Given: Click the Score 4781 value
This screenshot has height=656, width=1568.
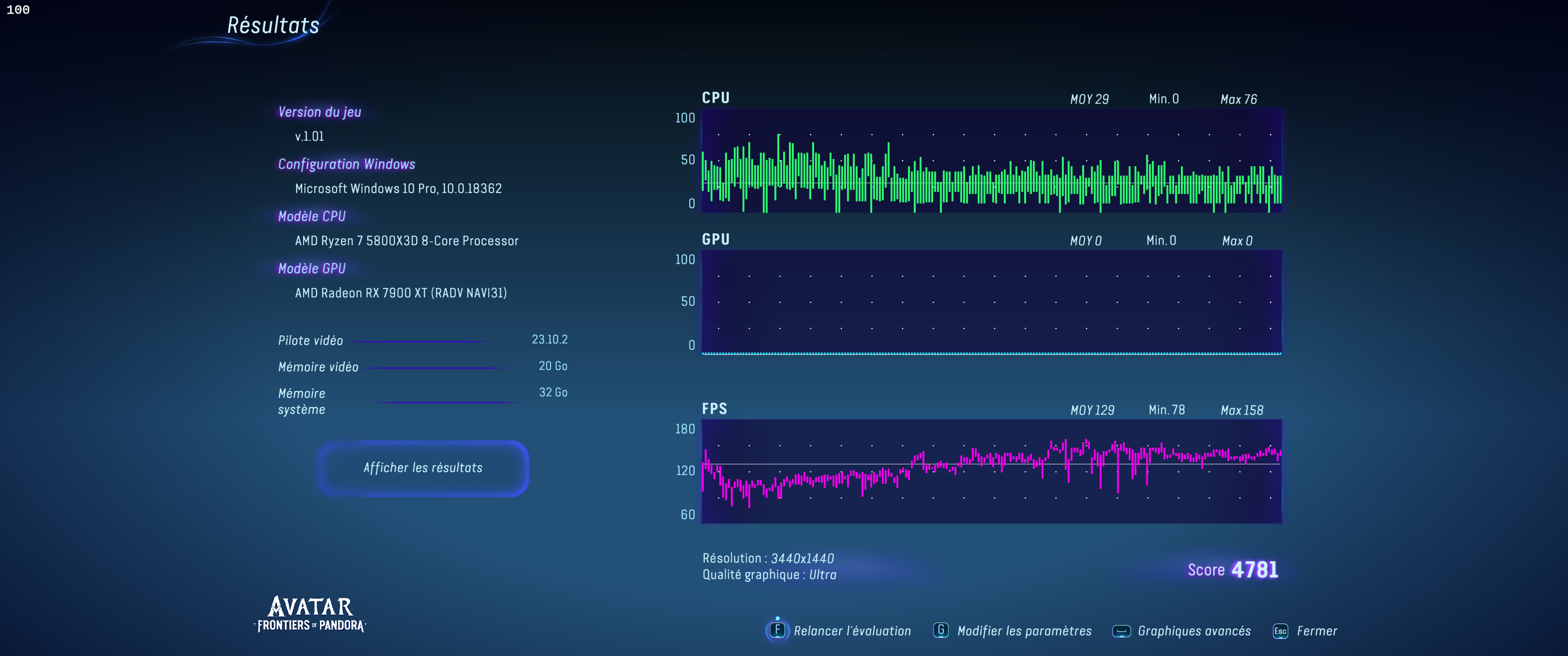Looking at the screenshot, I should point(1254,569).
